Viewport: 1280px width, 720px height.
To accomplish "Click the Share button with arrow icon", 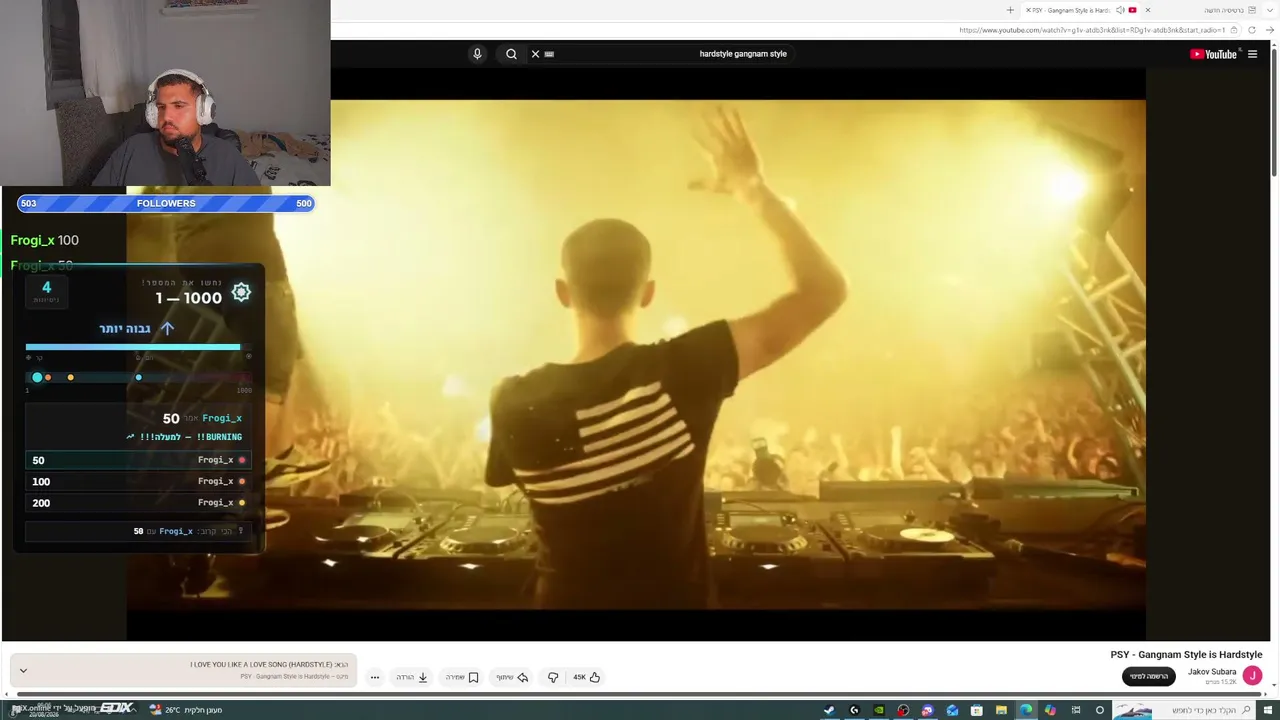I will pos(512,677).
